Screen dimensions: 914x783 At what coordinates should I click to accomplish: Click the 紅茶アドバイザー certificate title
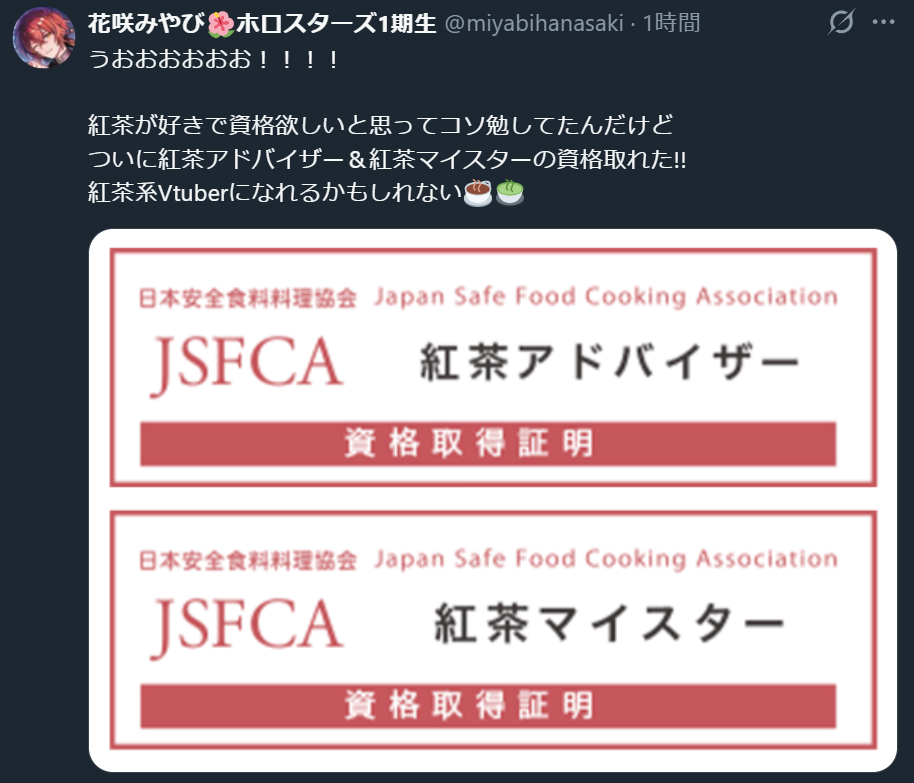[609, 361]
